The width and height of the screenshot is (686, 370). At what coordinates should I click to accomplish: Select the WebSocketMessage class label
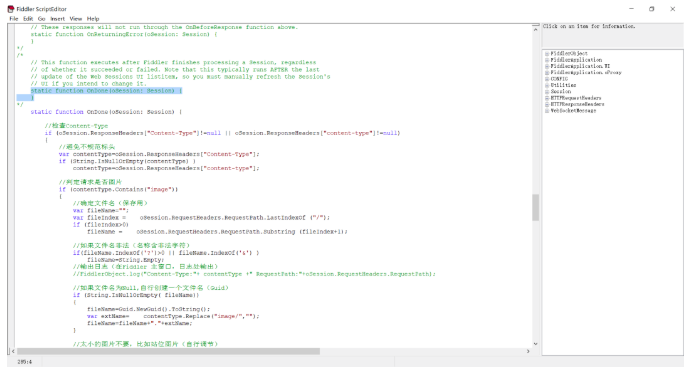[x=573, y=111]
